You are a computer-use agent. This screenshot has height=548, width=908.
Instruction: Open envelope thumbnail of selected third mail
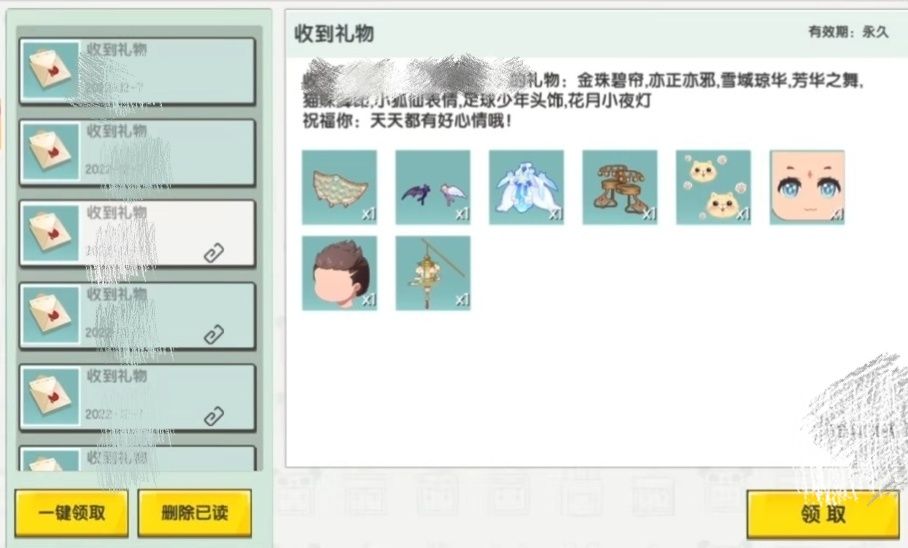(x=50, y=233)
